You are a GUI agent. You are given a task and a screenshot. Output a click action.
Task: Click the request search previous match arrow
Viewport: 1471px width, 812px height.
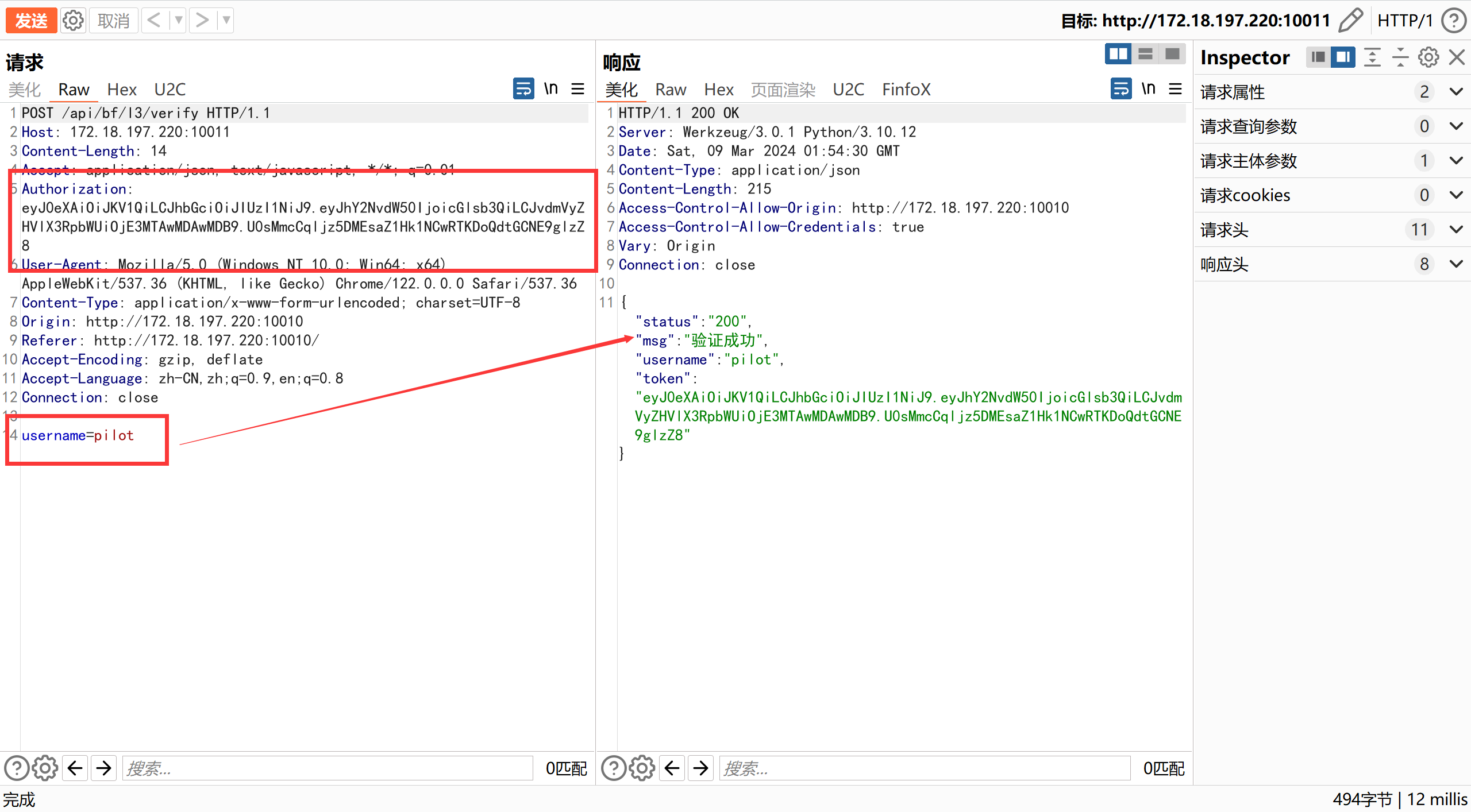point(75,768)
